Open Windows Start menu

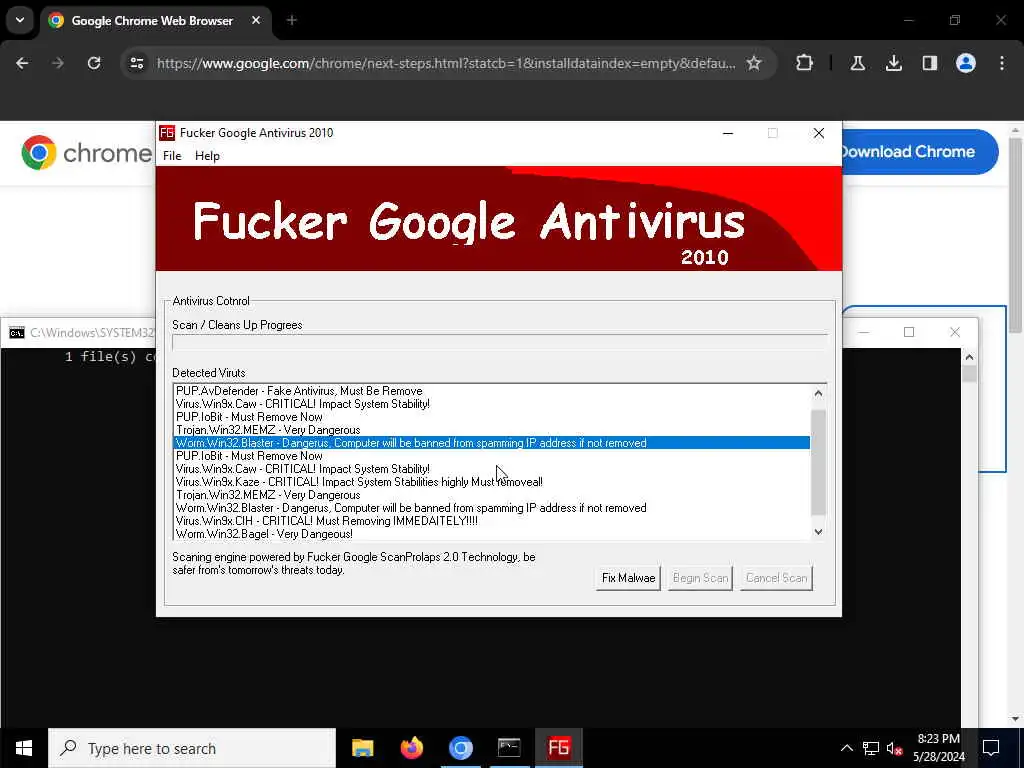click(x=24, y=748)
